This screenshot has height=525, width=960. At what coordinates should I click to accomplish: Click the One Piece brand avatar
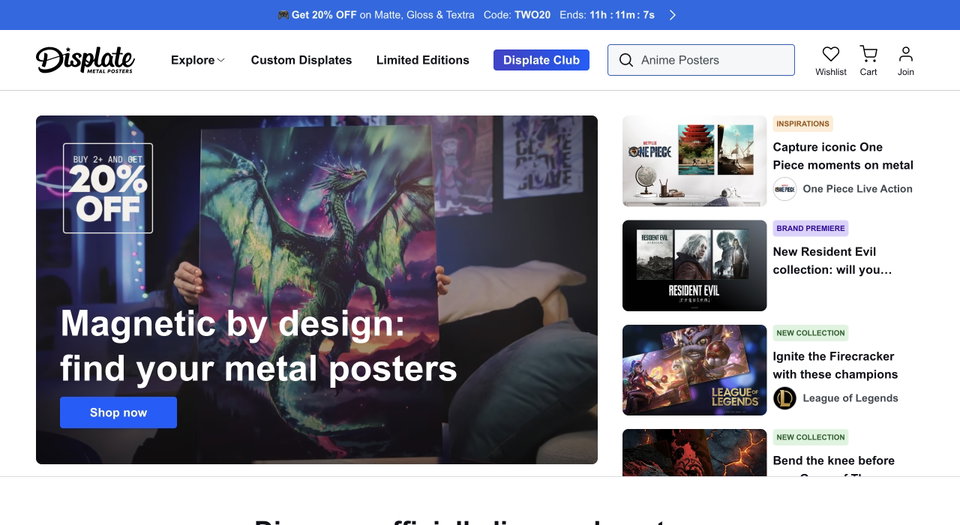point(784,189)
